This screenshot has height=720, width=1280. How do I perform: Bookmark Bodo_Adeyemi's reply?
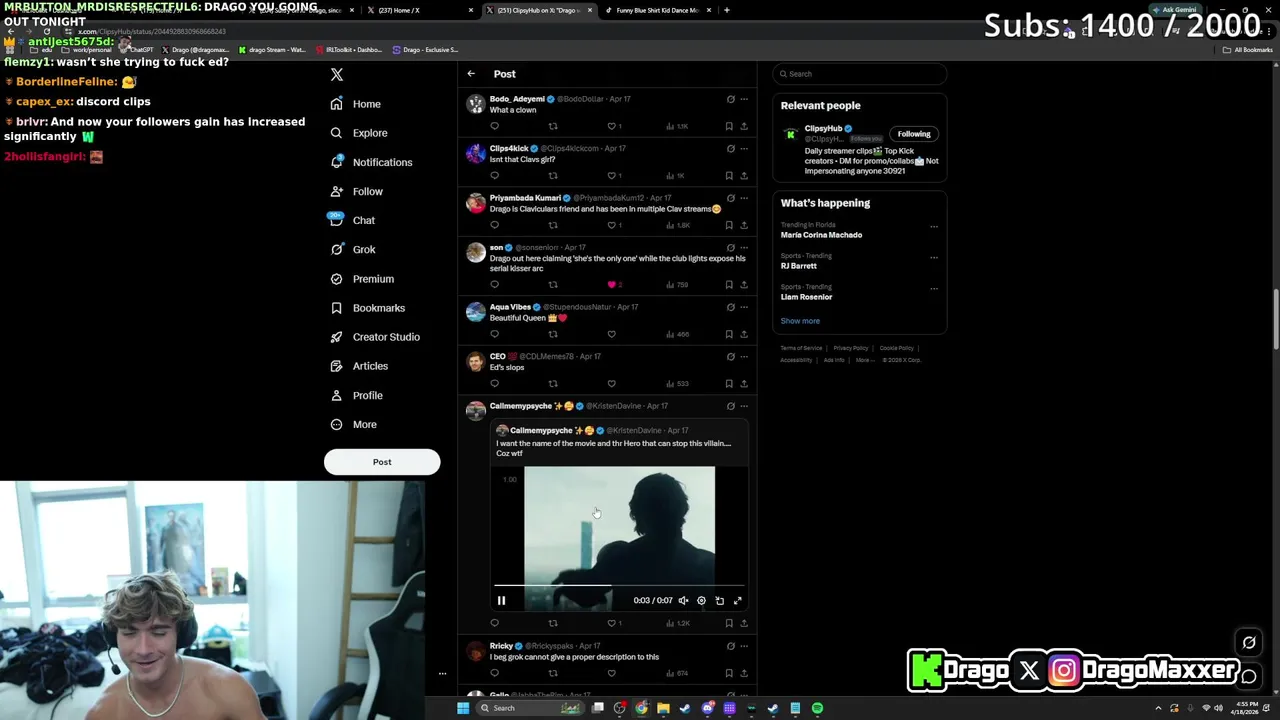(x=729, y=126)
